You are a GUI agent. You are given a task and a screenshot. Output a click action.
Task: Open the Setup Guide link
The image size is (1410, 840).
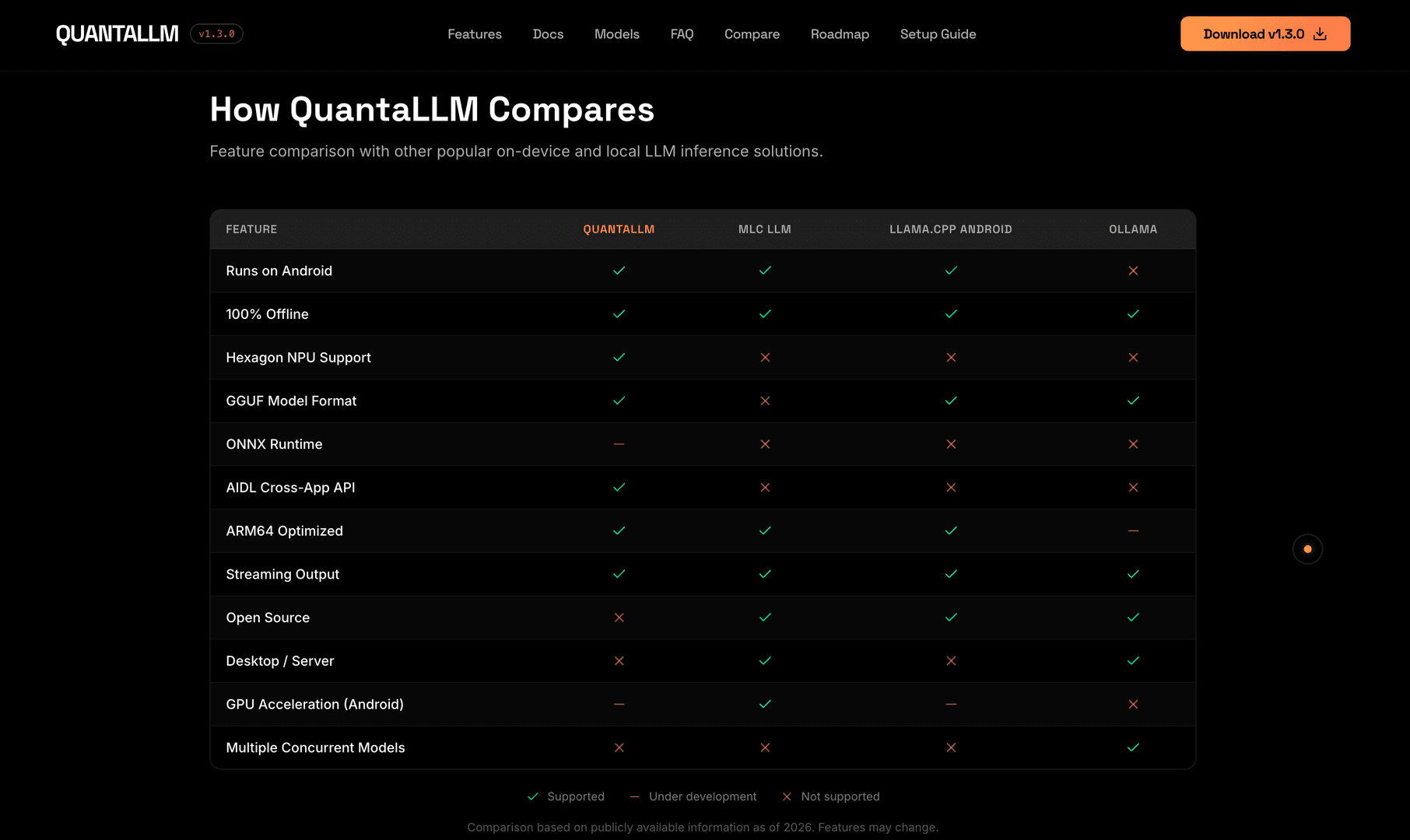pyautogui.click(x=938, y=34)
